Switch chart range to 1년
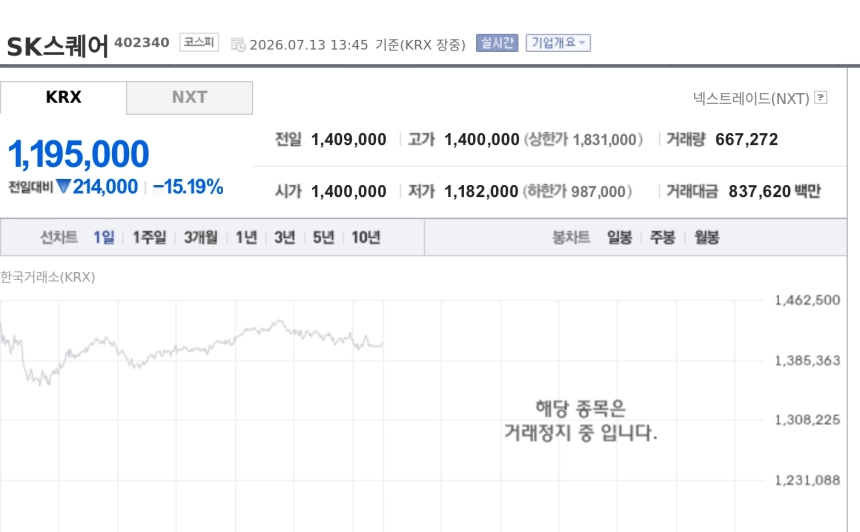 246,237
